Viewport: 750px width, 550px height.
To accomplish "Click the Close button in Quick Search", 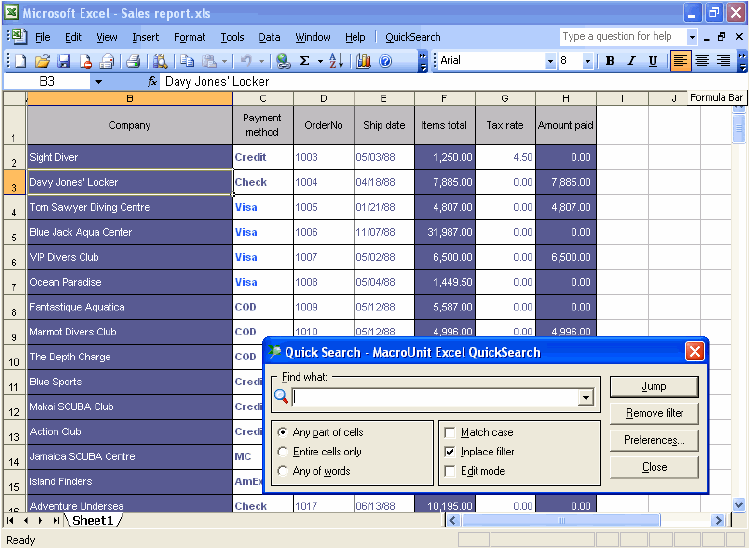I will point(654,467).
